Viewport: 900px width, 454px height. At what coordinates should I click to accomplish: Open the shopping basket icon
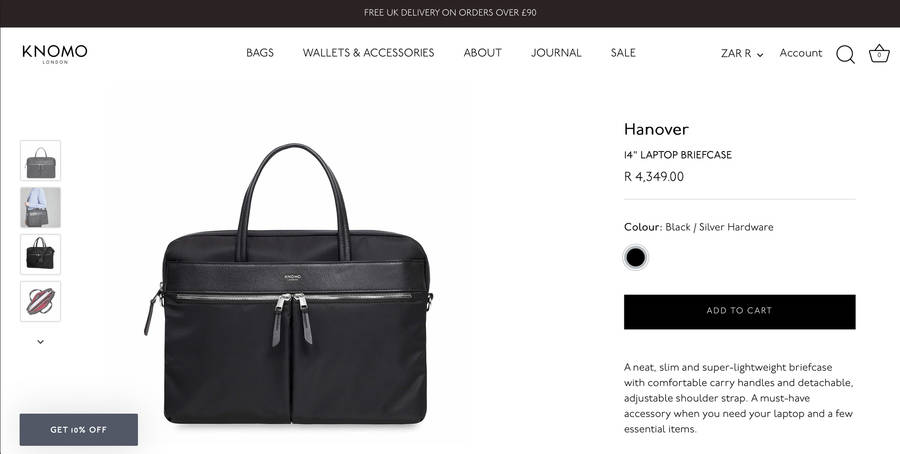click(879, 53)
